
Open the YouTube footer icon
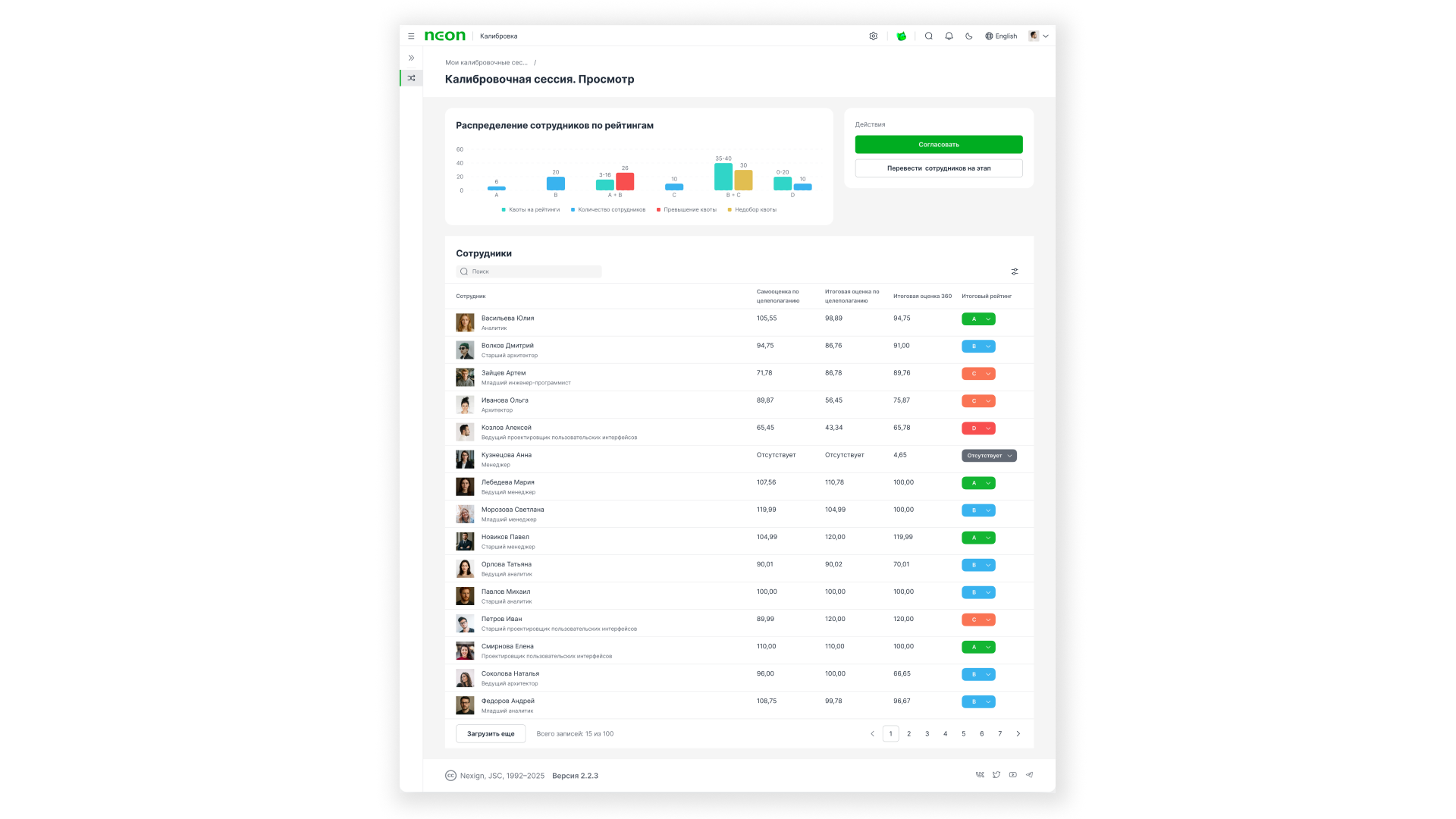click(1012, 775)
